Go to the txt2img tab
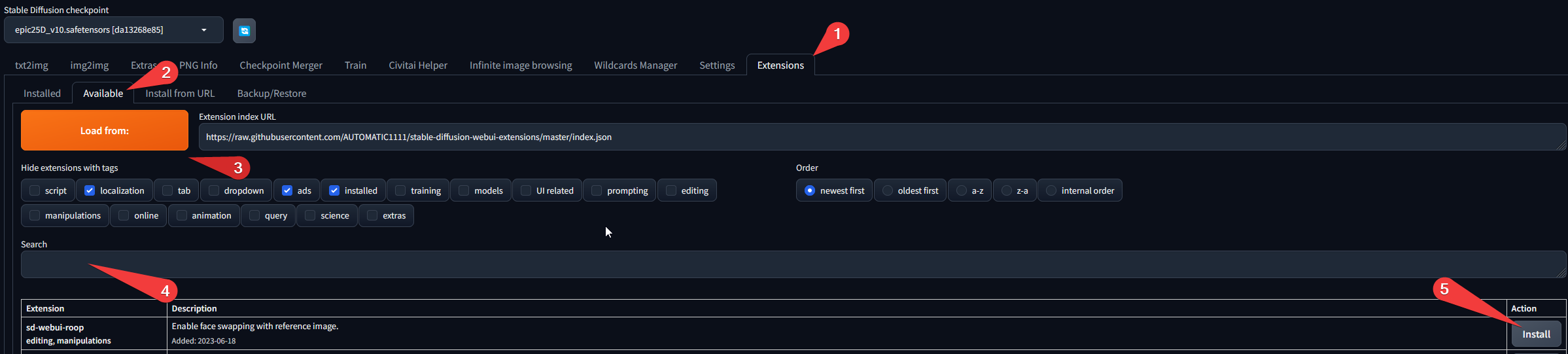 click(31, 65)
